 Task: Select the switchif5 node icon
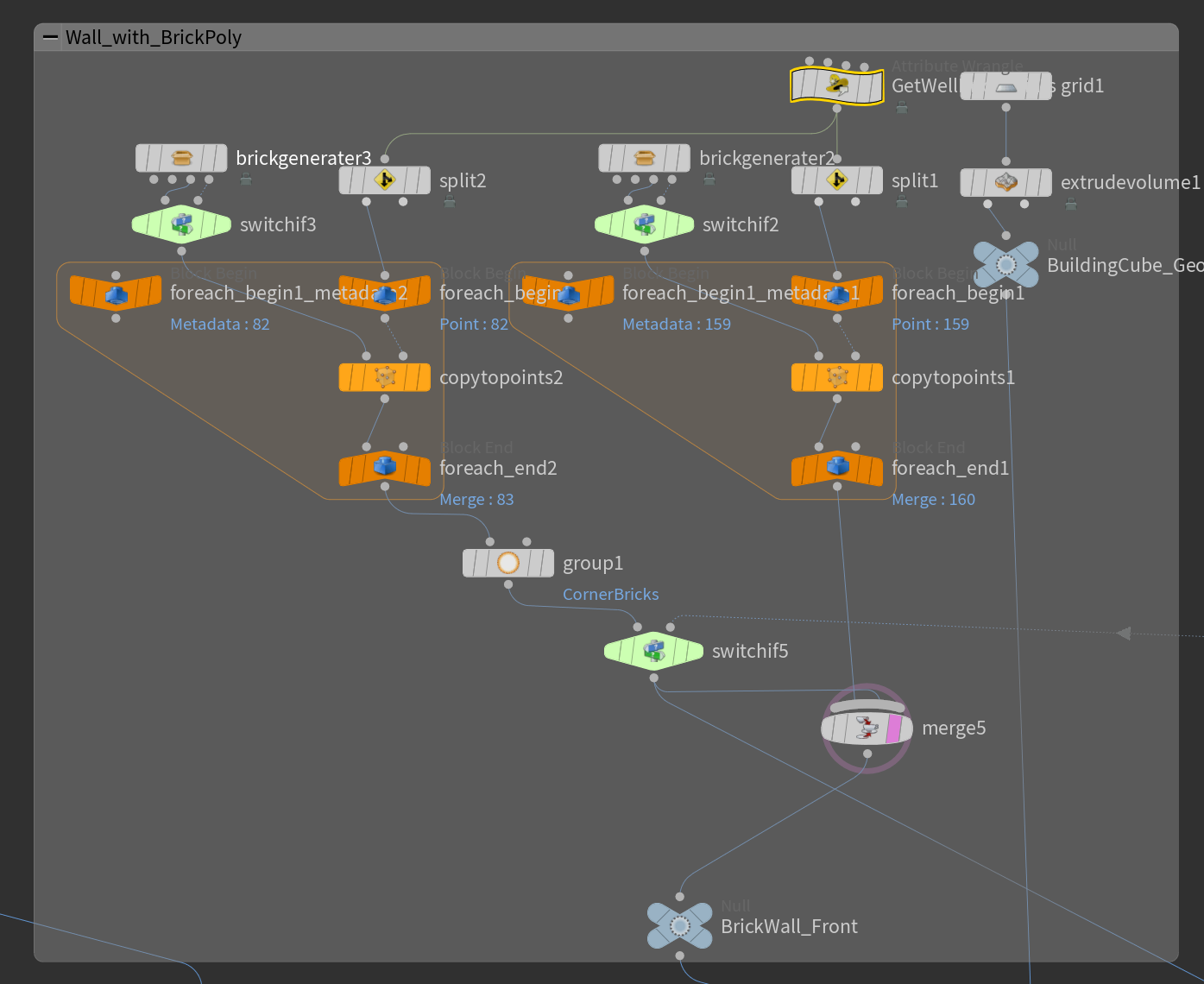[654, 651]
